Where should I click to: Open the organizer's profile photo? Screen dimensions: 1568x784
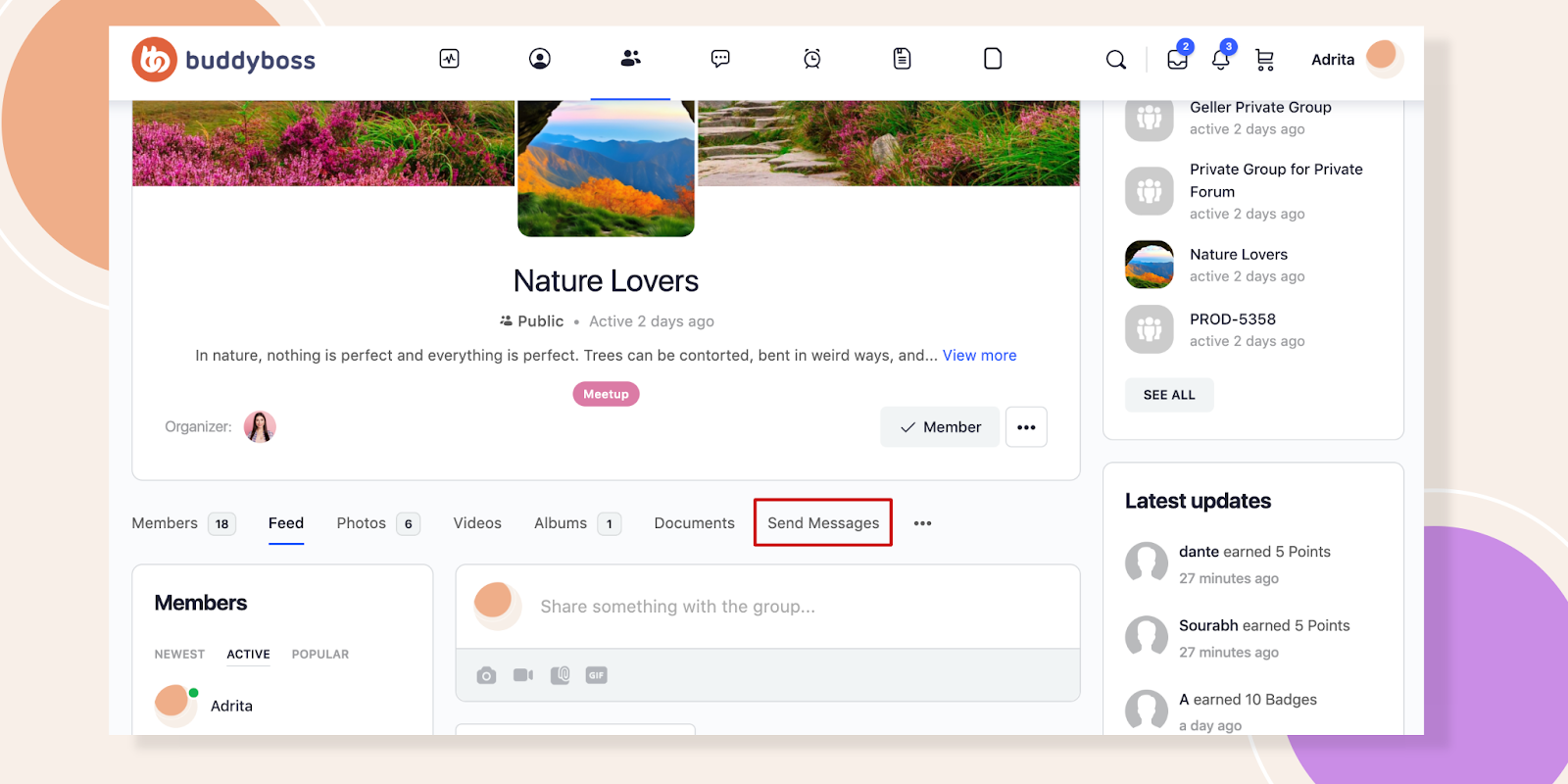pos(260,427)
